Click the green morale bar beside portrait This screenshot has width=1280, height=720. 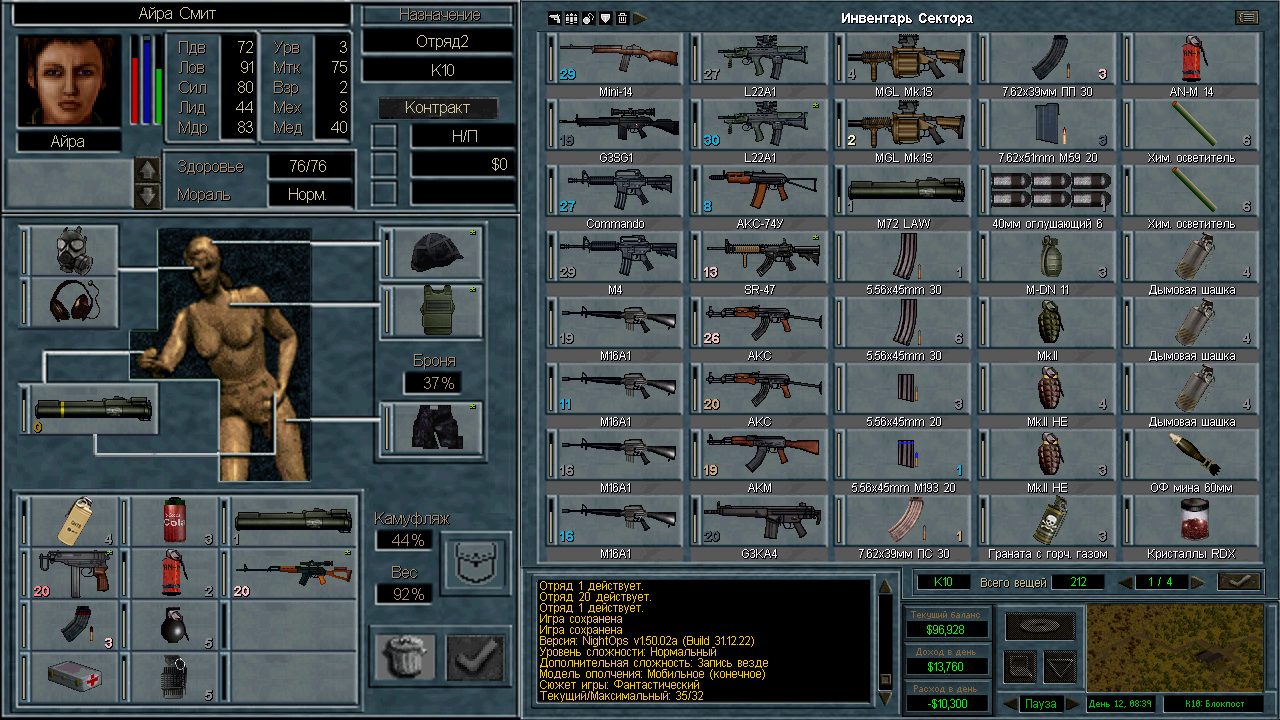tap(158, 80)
